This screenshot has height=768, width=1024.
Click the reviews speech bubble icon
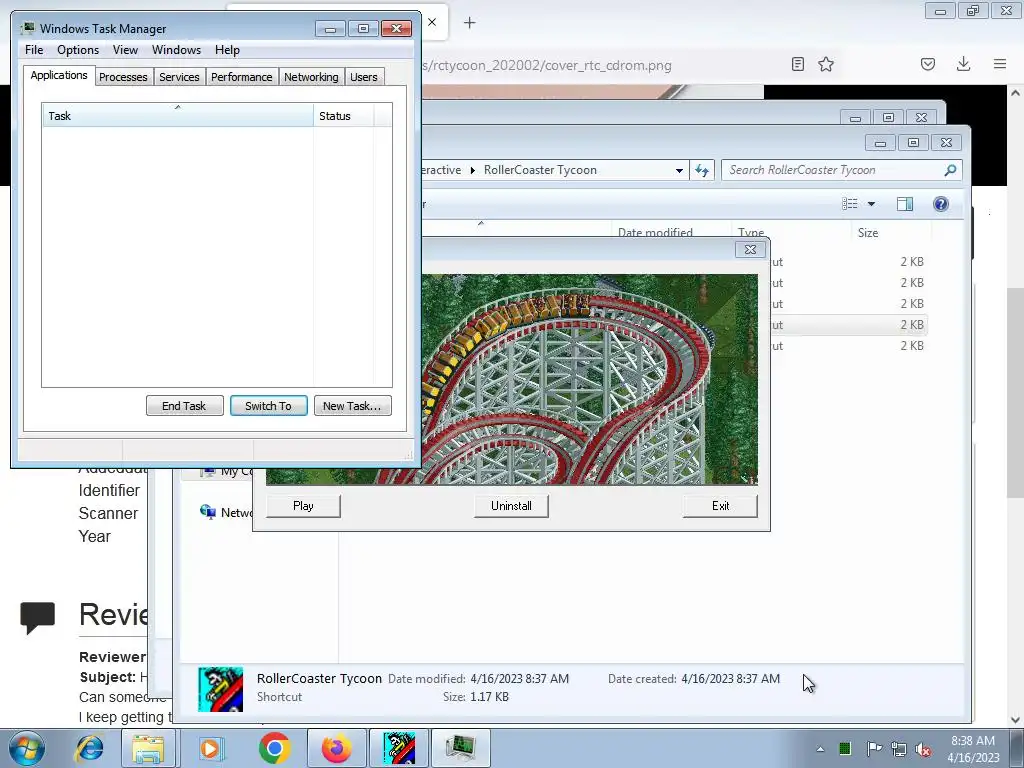click(38, 617)
